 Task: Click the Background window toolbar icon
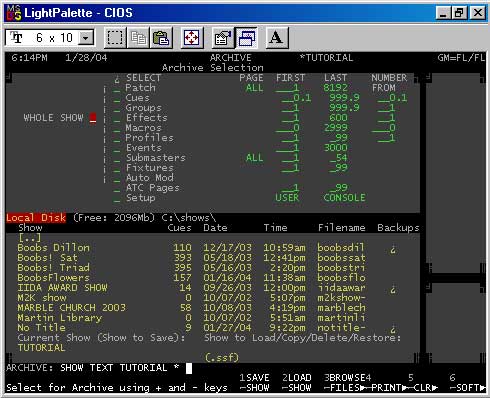tap(246, 38)
